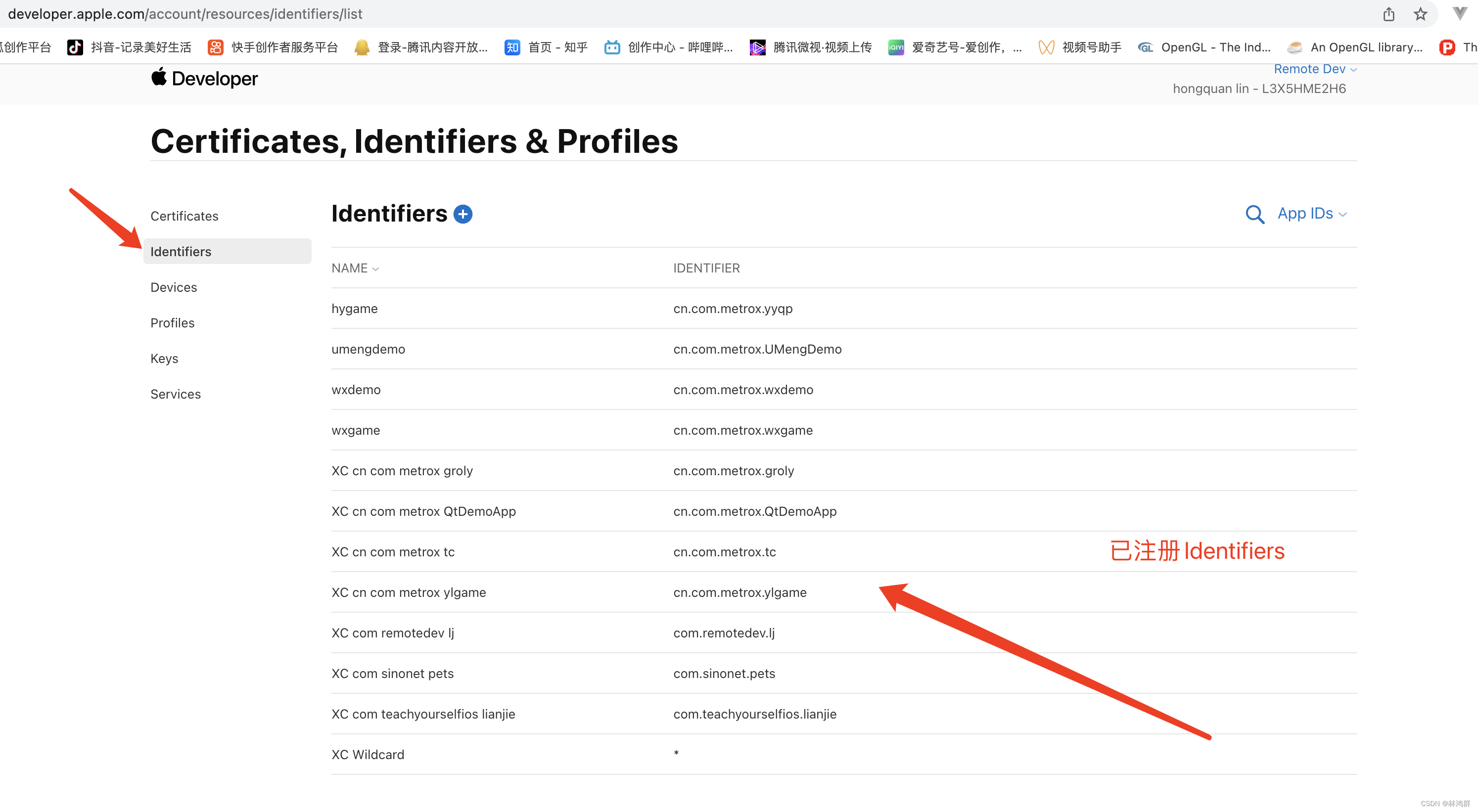Screen dimensions: 1478x812
Task: Open the iQIYI creator bookmark
Action: [x=955, y=47]
